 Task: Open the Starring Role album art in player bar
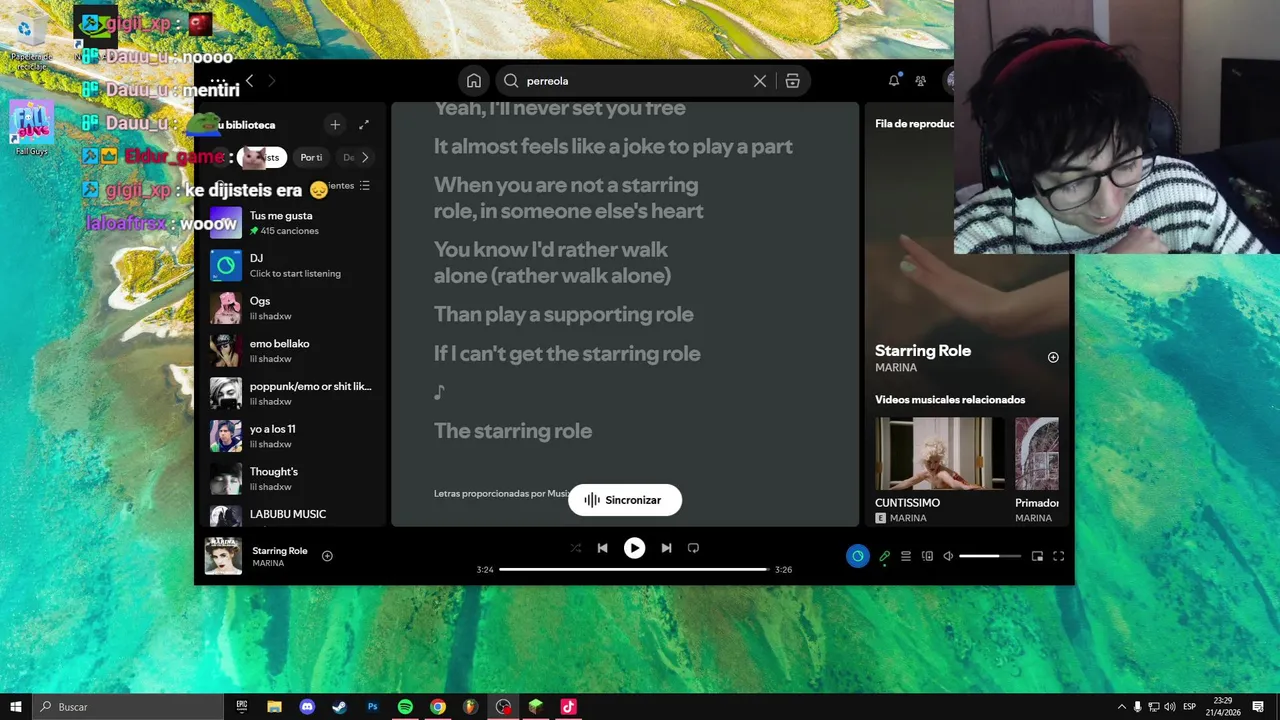[x=223, y=556]
